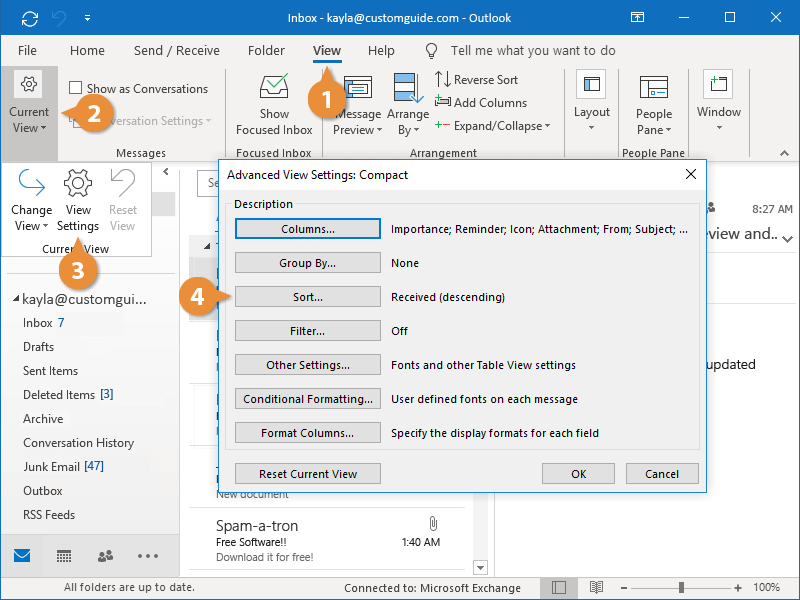Click the Reading view book icon
Viewport: 800px width, 600px height.
point(596,587)
